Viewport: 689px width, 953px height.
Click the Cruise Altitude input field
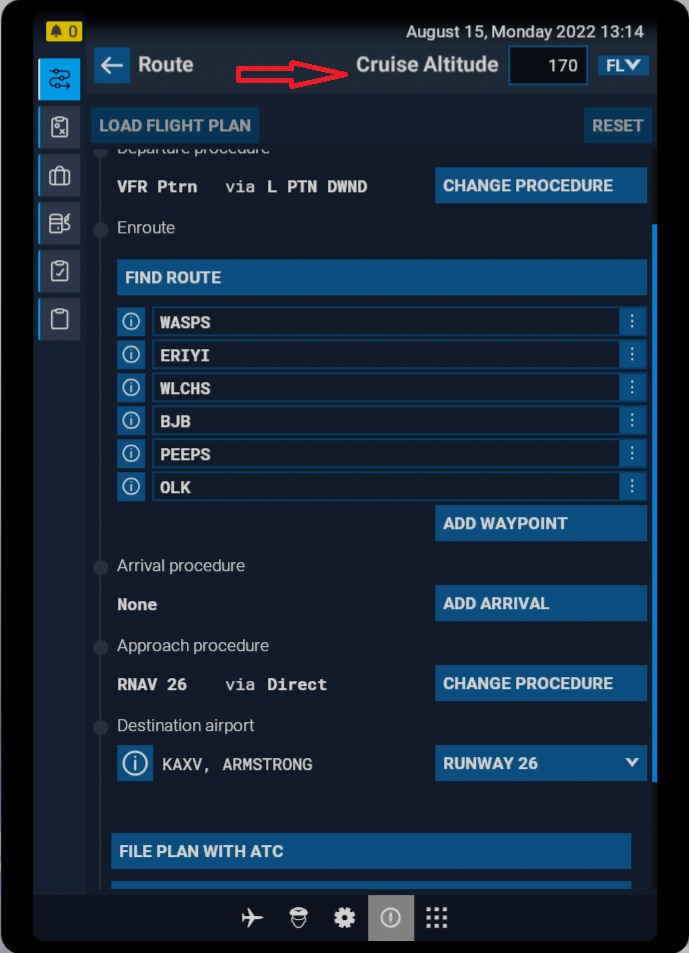tap(548, 66)
